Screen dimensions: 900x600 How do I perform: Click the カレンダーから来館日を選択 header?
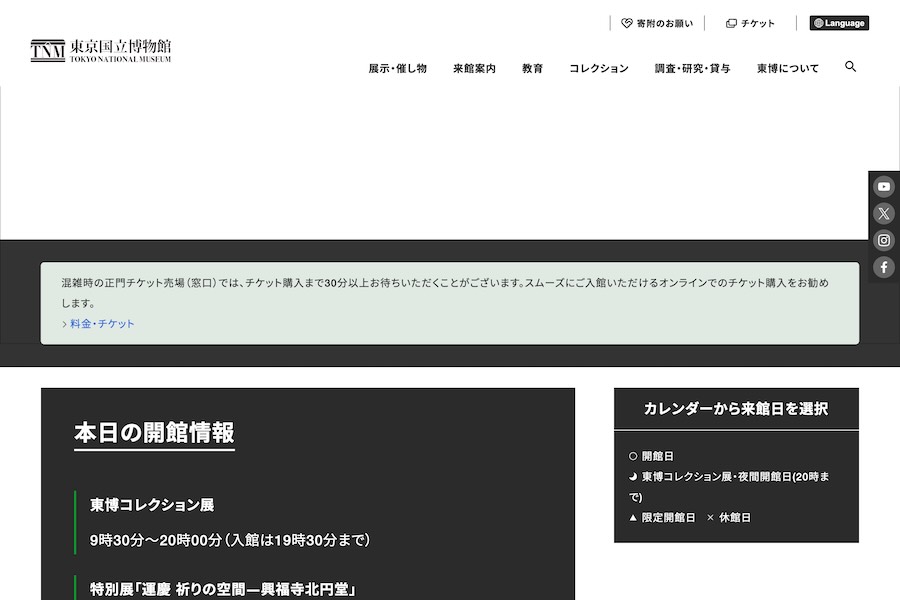736,409
